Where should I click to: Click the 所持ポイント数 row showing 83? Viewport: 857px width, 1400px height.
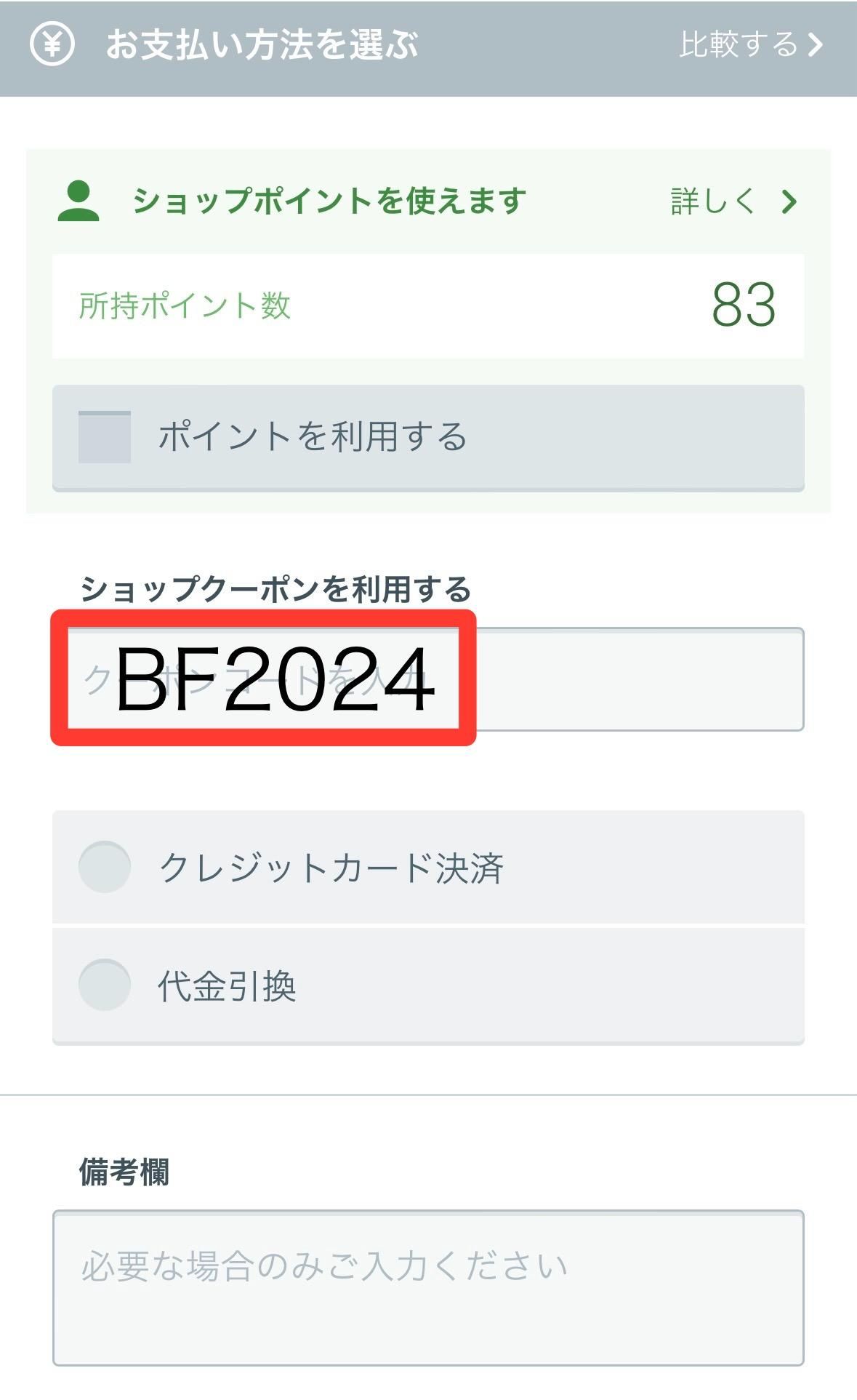[x=428, y=305]
